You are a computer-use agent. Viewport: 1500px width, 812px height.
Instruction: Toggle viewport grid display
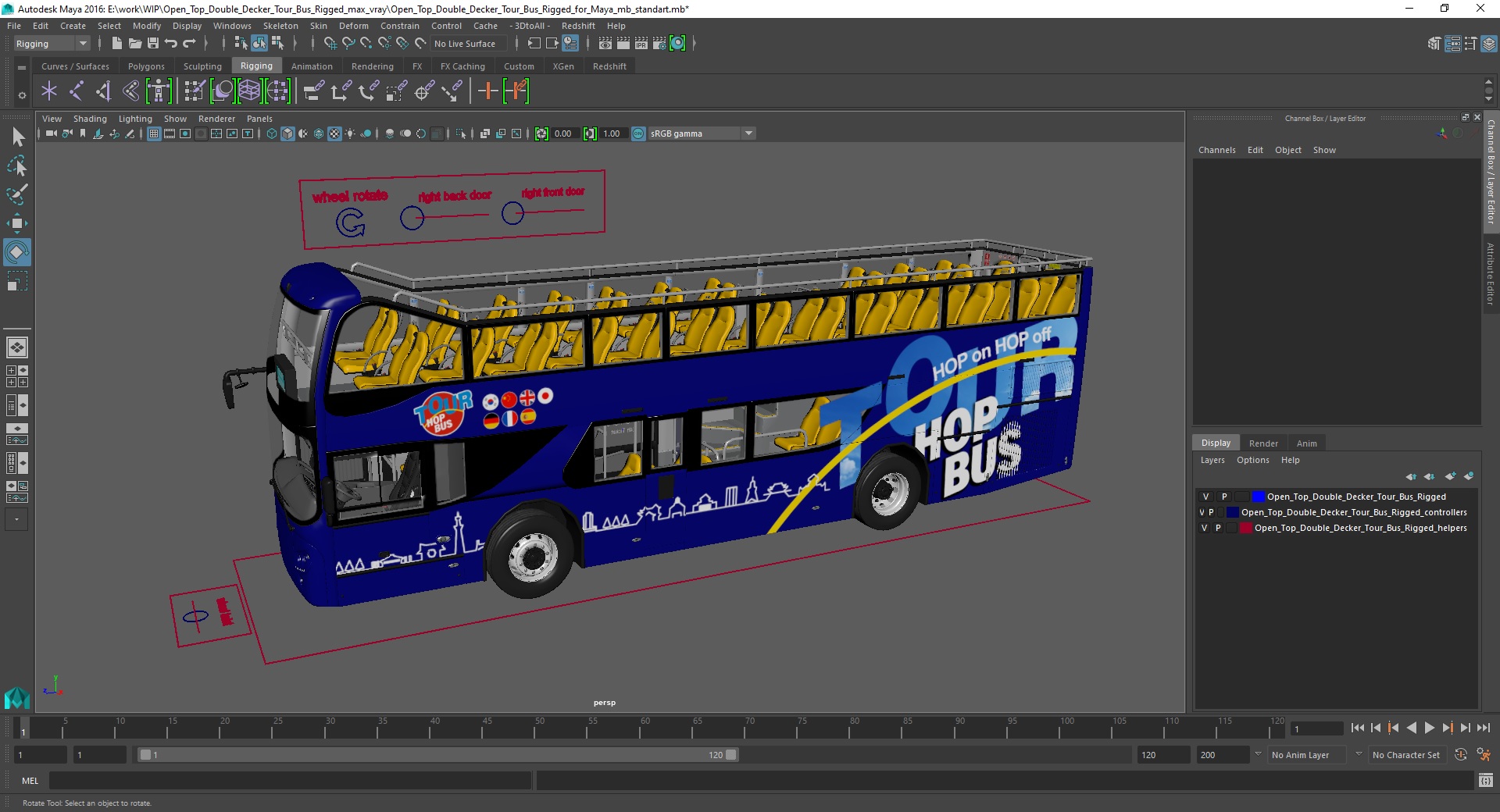[154, 134]
